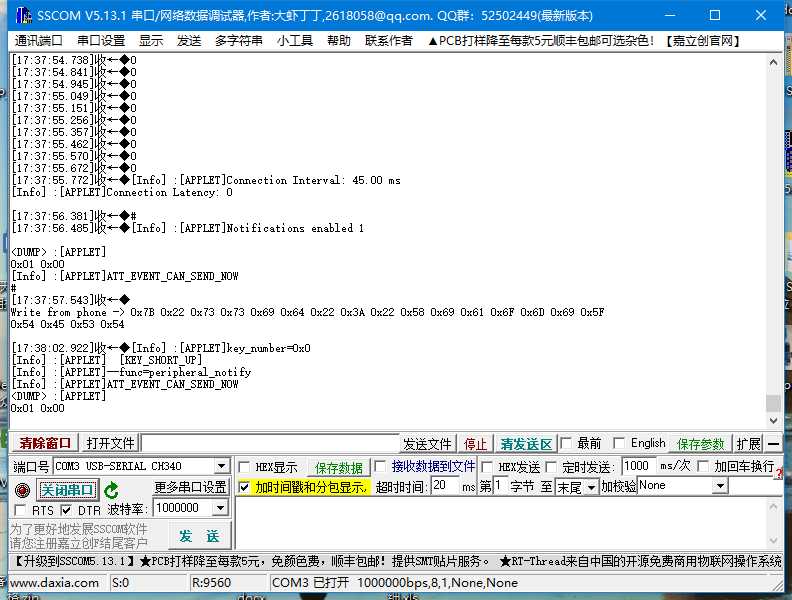Click the 关闭串口 button
This screenshot has height=600, width=792.
[x=67, y=489]
